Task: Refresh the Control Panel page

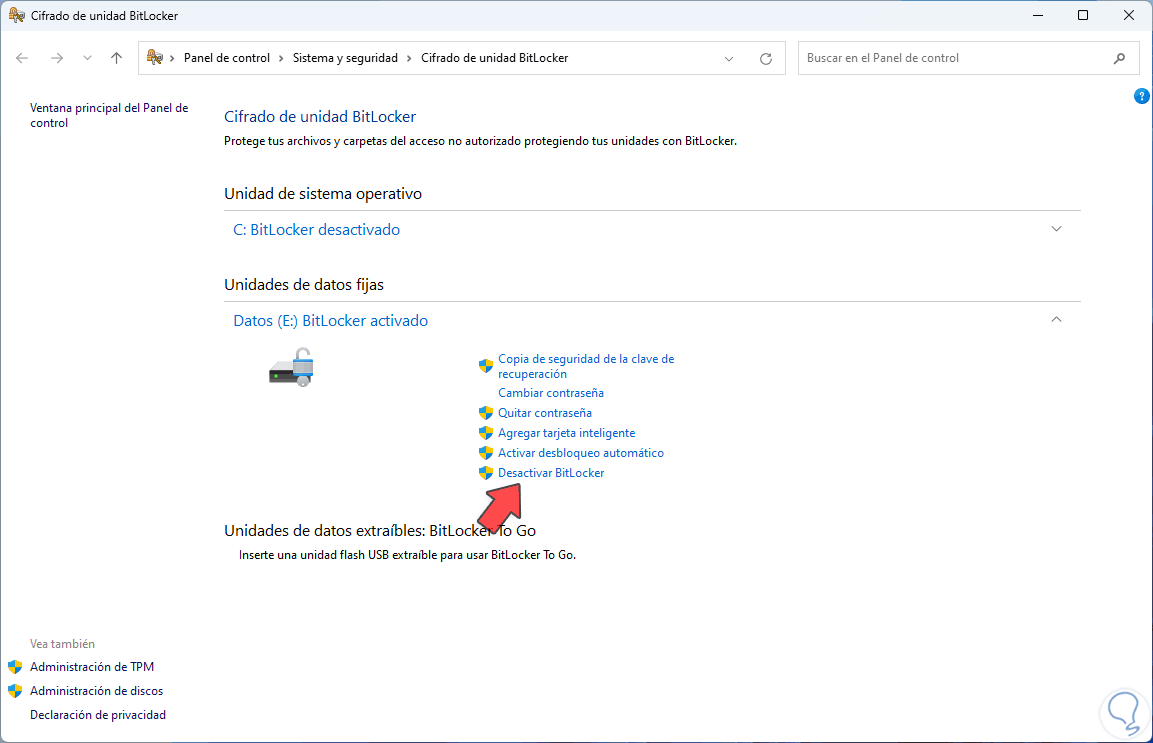Action: tap(765, 58)
